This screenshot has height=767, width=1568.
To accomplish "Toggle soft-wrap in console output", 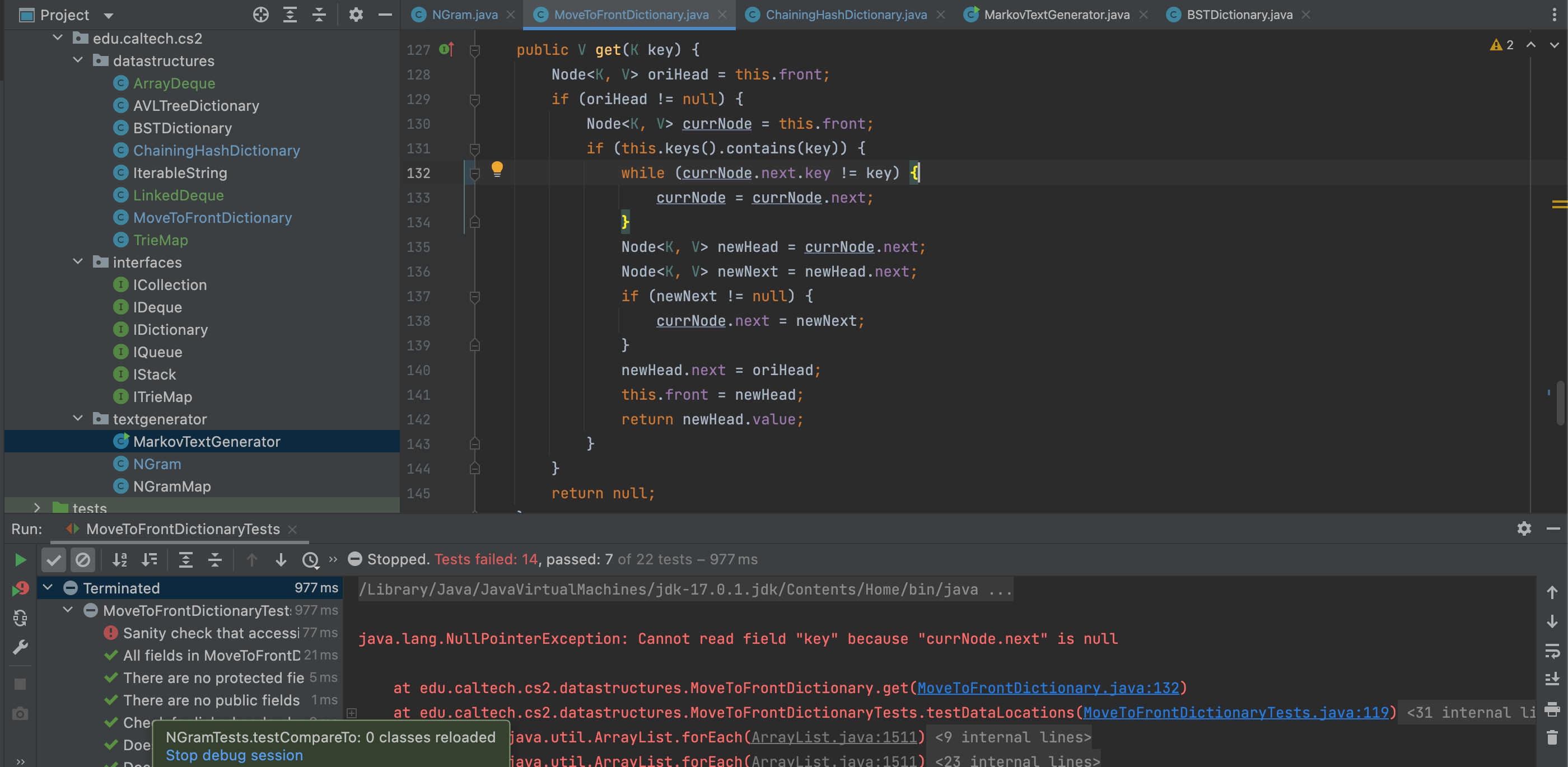I will click(1552, 651).
